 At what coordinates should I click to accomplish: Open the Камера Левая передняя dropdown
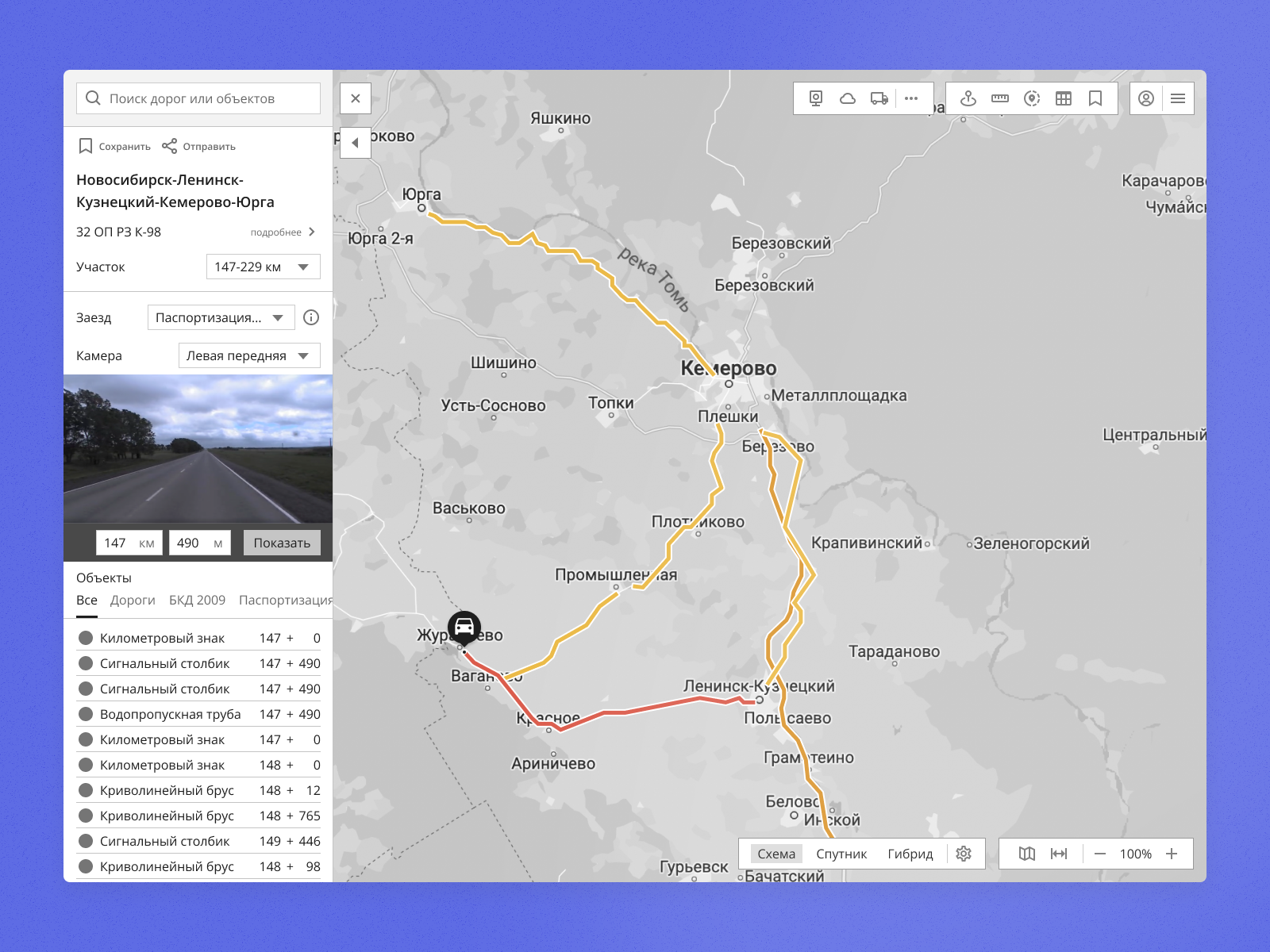coord(249,355)
